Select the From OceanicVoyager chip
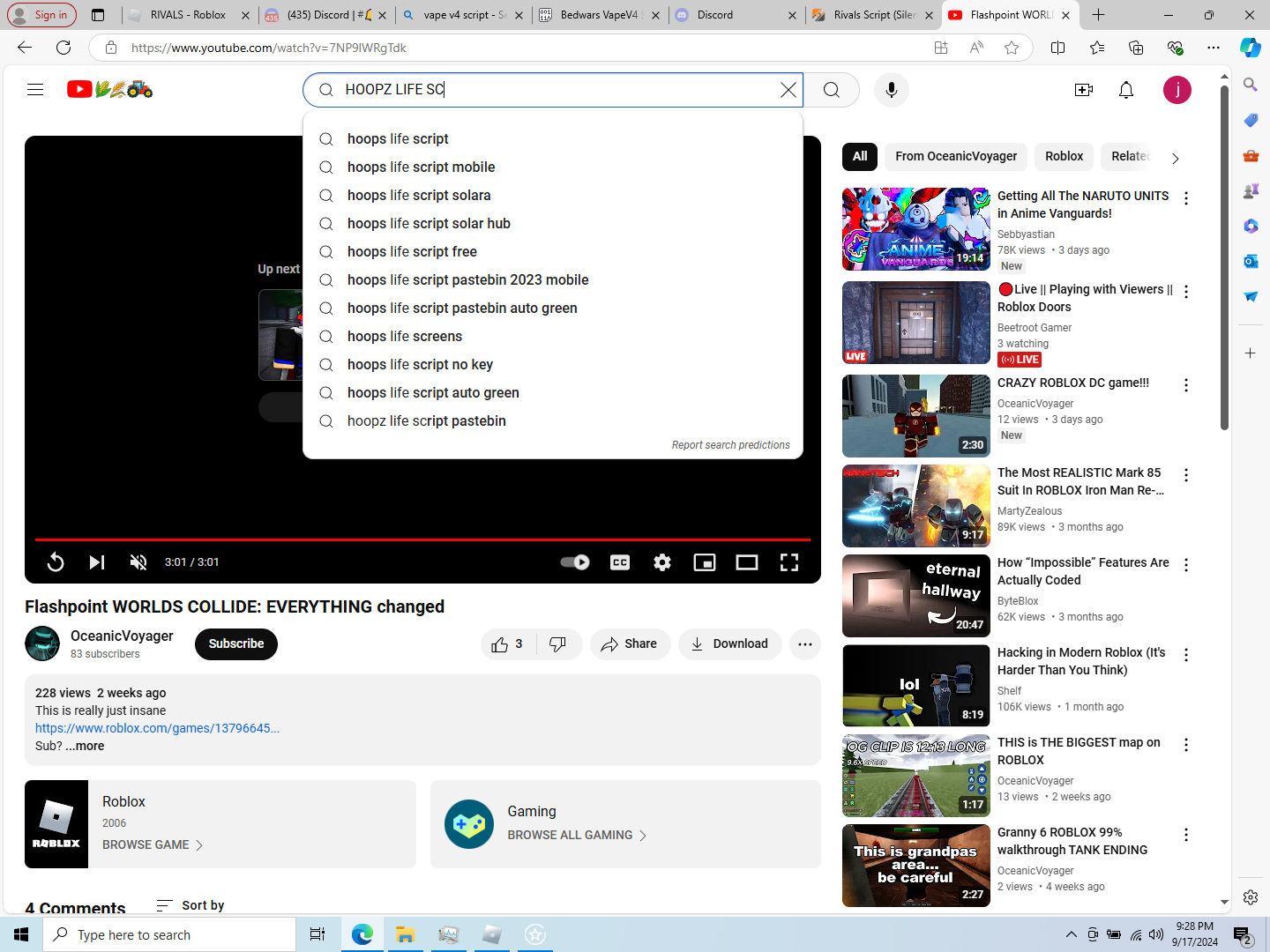 956,156
